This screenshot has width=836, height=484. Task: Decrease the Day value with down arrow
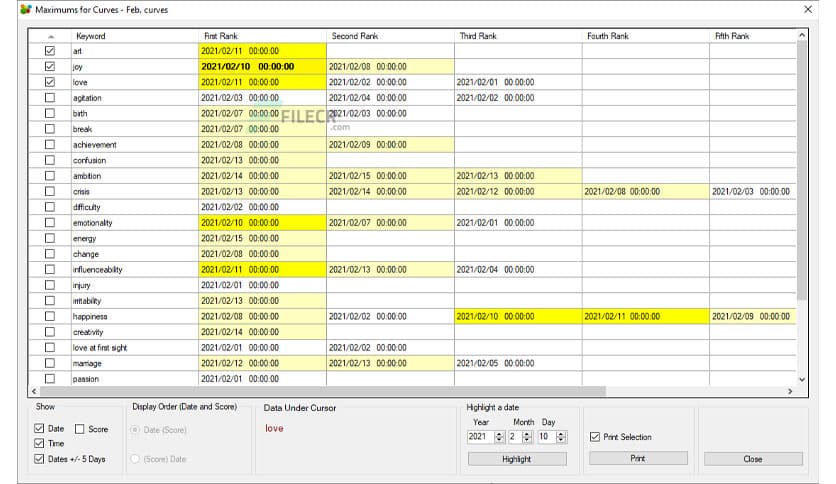[x=561, y=440]
